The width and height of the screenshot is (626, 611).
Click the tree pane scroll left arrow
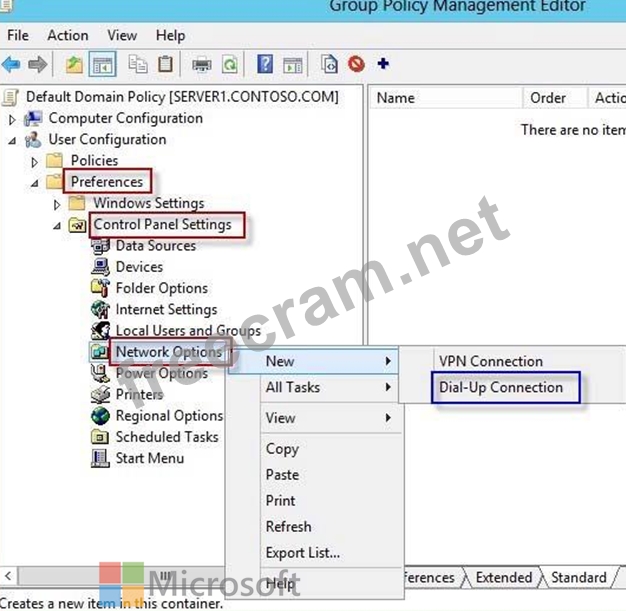coord(8,576)
